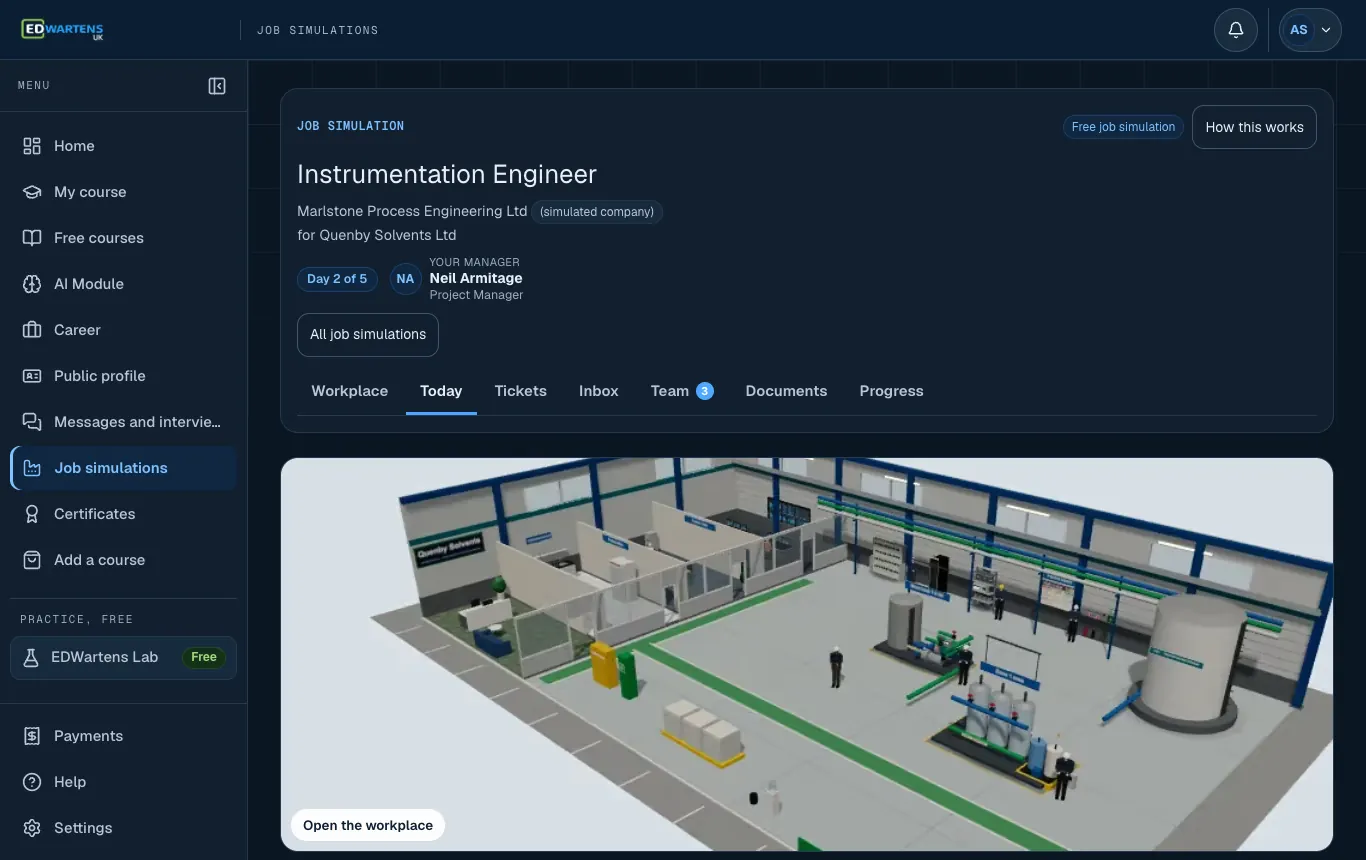
Task: Click the Instrumentation Engineer heading
Action: point(447,174)
